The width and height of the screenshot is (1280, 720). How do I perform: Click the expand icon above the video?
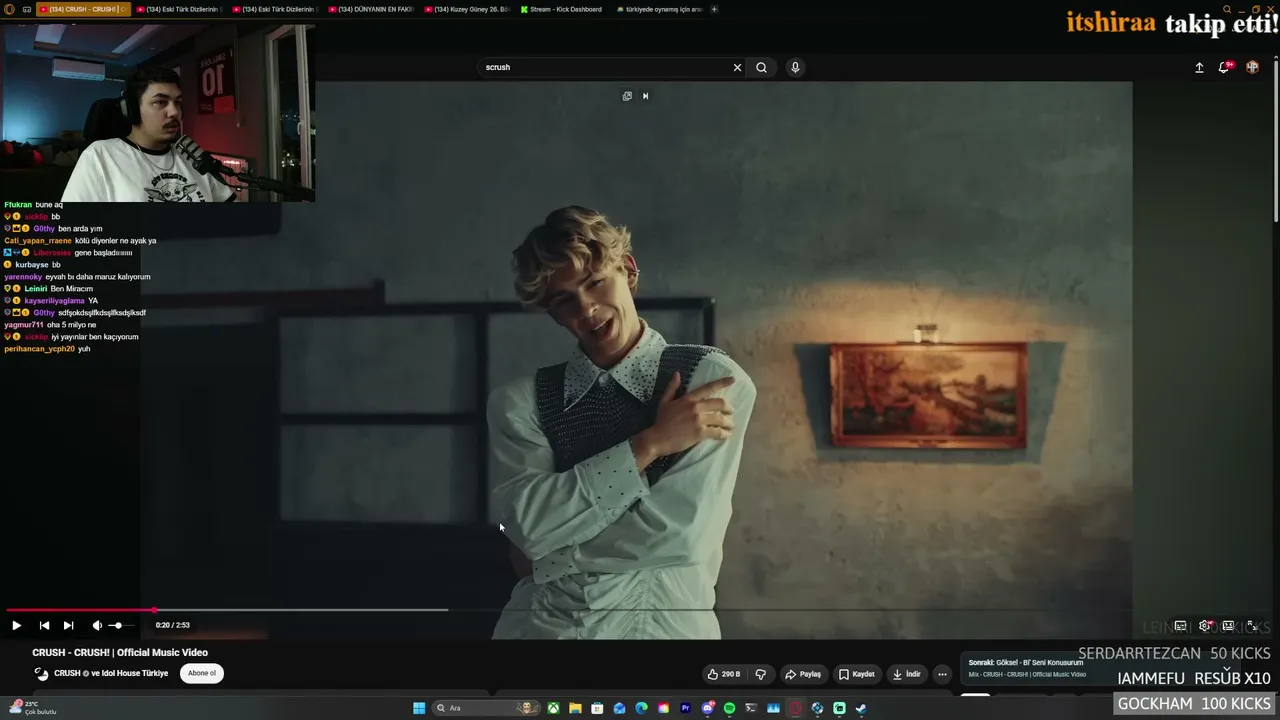point(627,96)
